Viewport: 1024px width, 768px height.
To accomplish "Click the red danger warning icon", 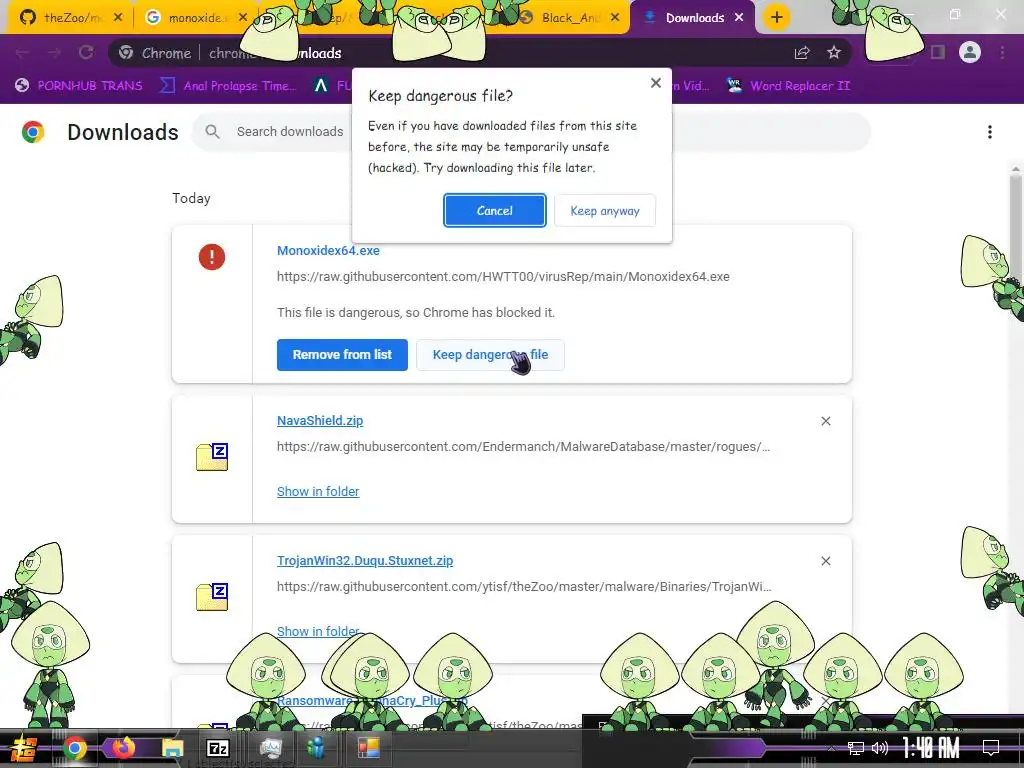I will click(212, 257).
